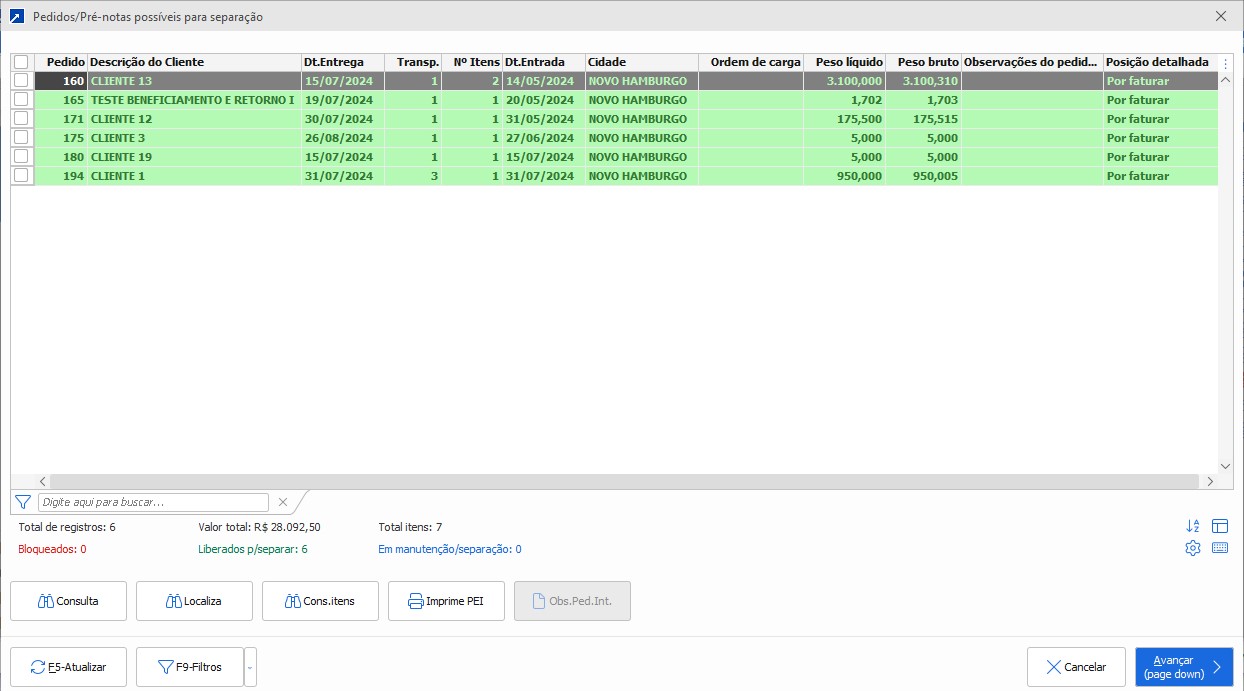Image resolution: width=1244 pixels, height=691 pixels.
Task: Check the box for pedido 160
Action: [21, 81]
